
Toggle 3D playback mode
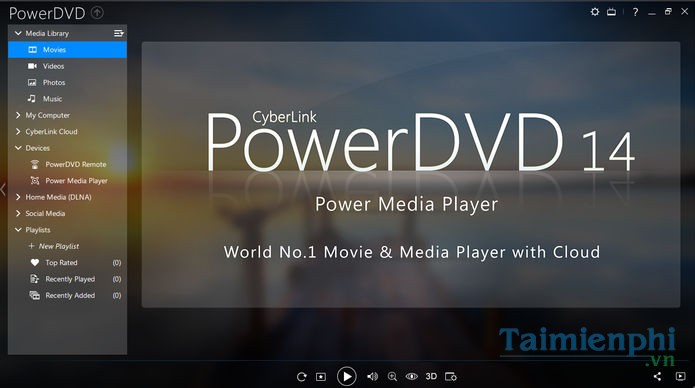tap(431, 376)
